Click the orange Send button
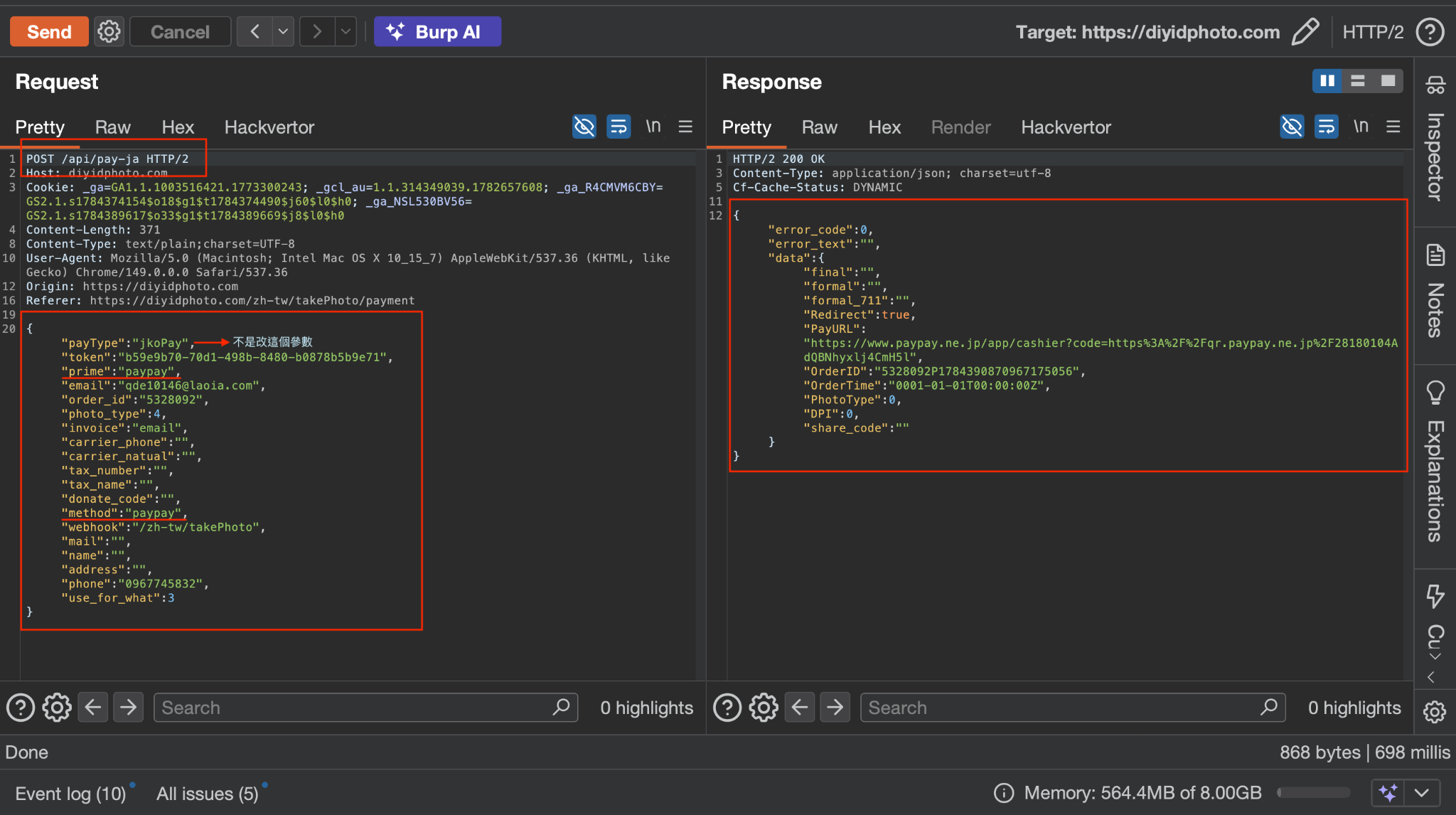 49,32
